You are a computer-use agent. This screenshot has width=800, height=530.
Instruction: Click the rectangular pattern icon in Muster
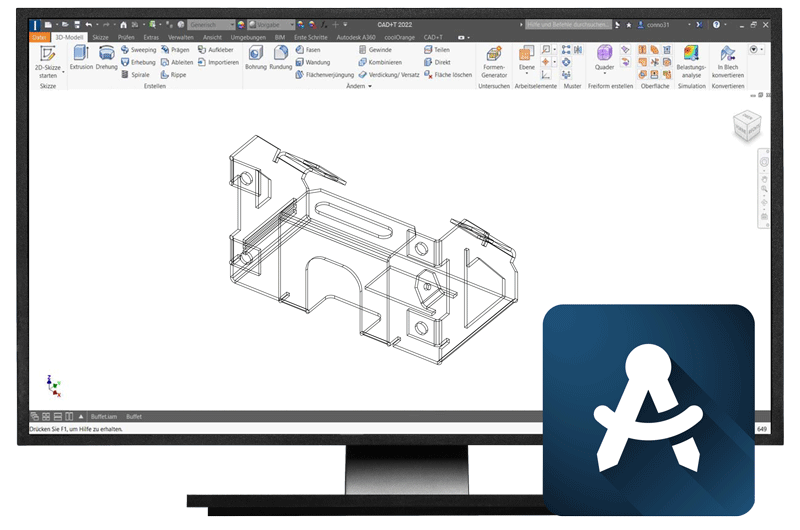566,49
